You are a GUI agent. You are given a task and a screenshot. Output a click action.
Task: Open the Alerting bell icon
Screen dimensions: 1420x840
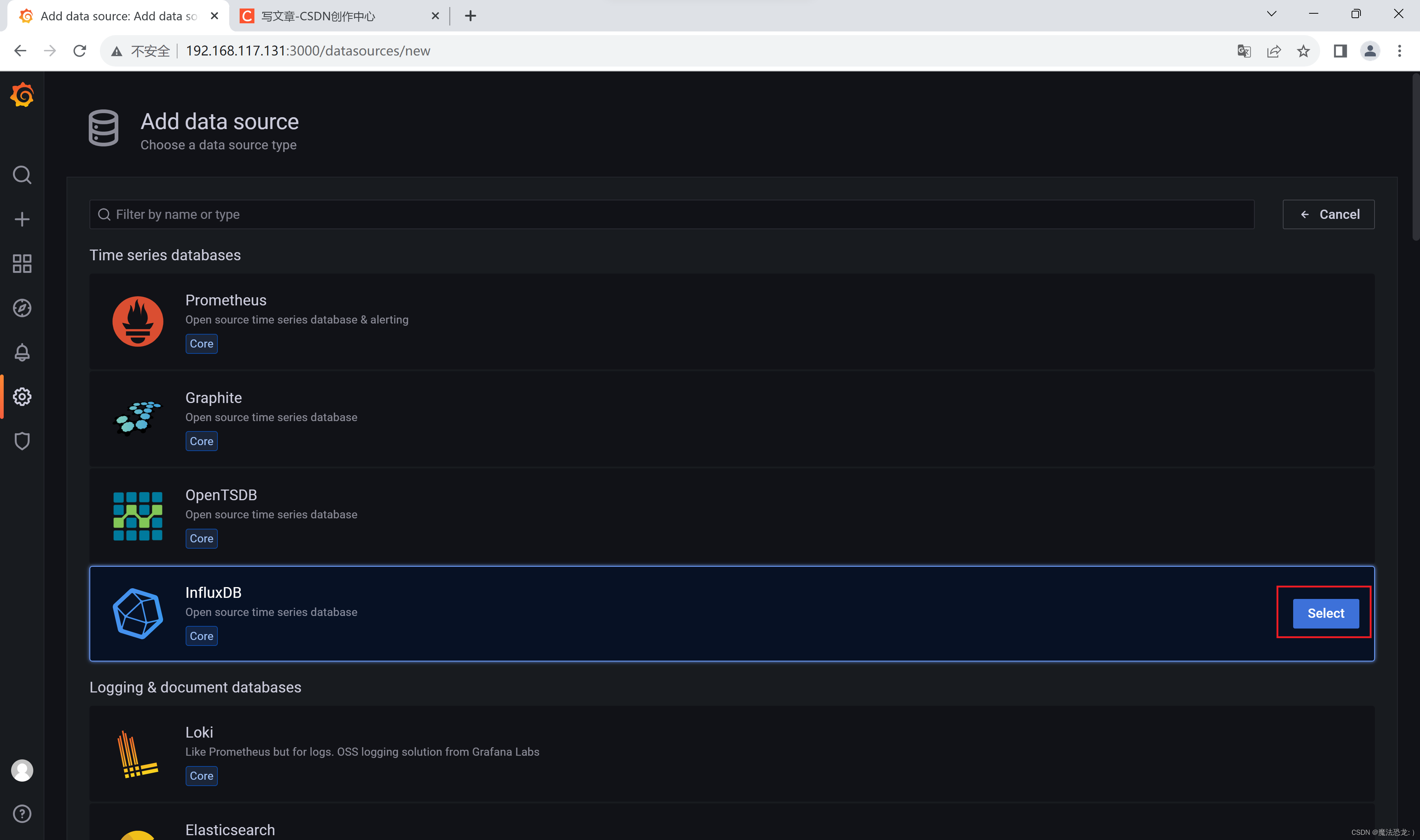tap(22, 352)
